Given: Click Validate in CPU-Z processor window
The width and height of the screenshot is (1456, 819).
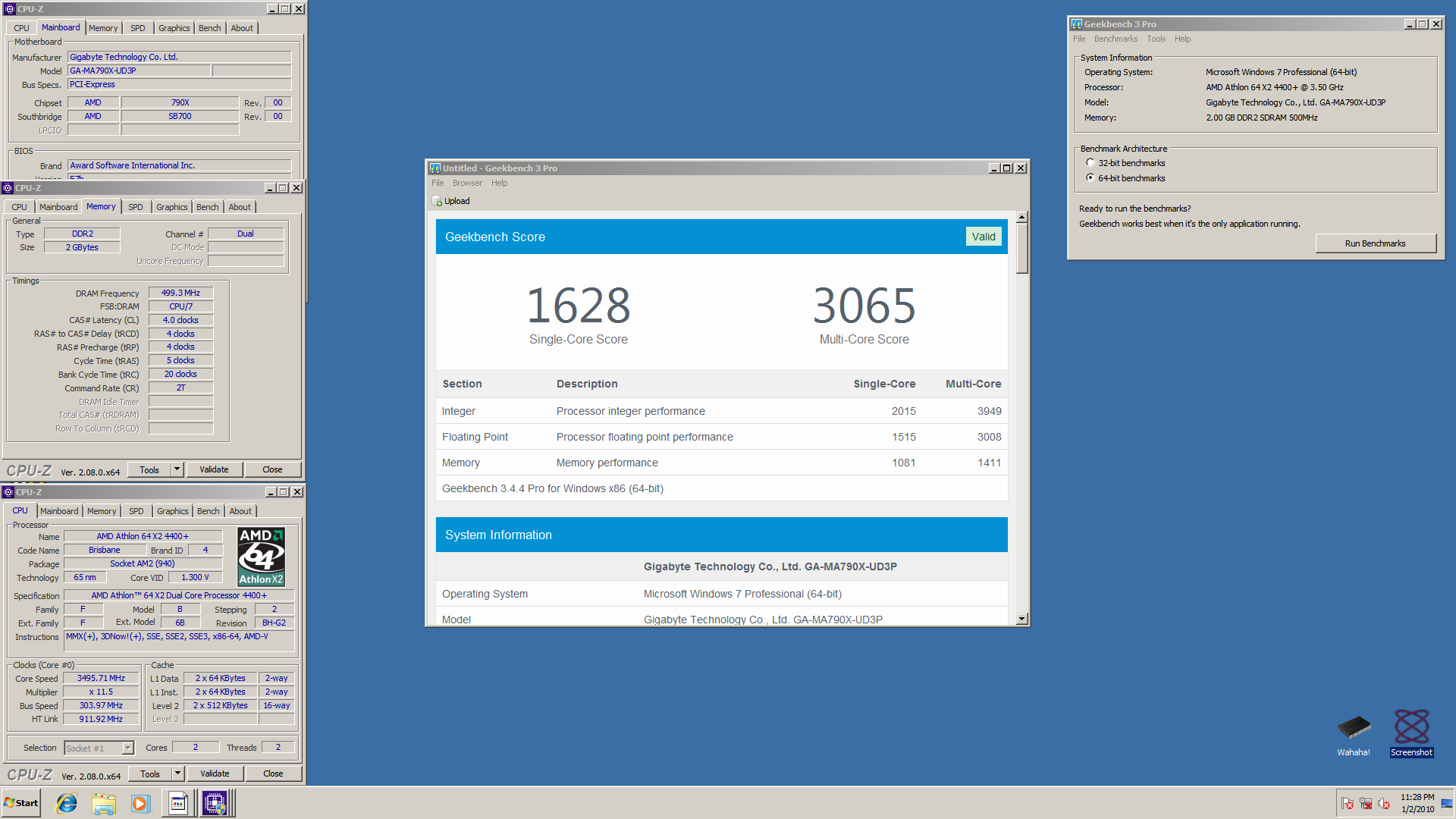Looking at the screenshot, I should [215, 773].
